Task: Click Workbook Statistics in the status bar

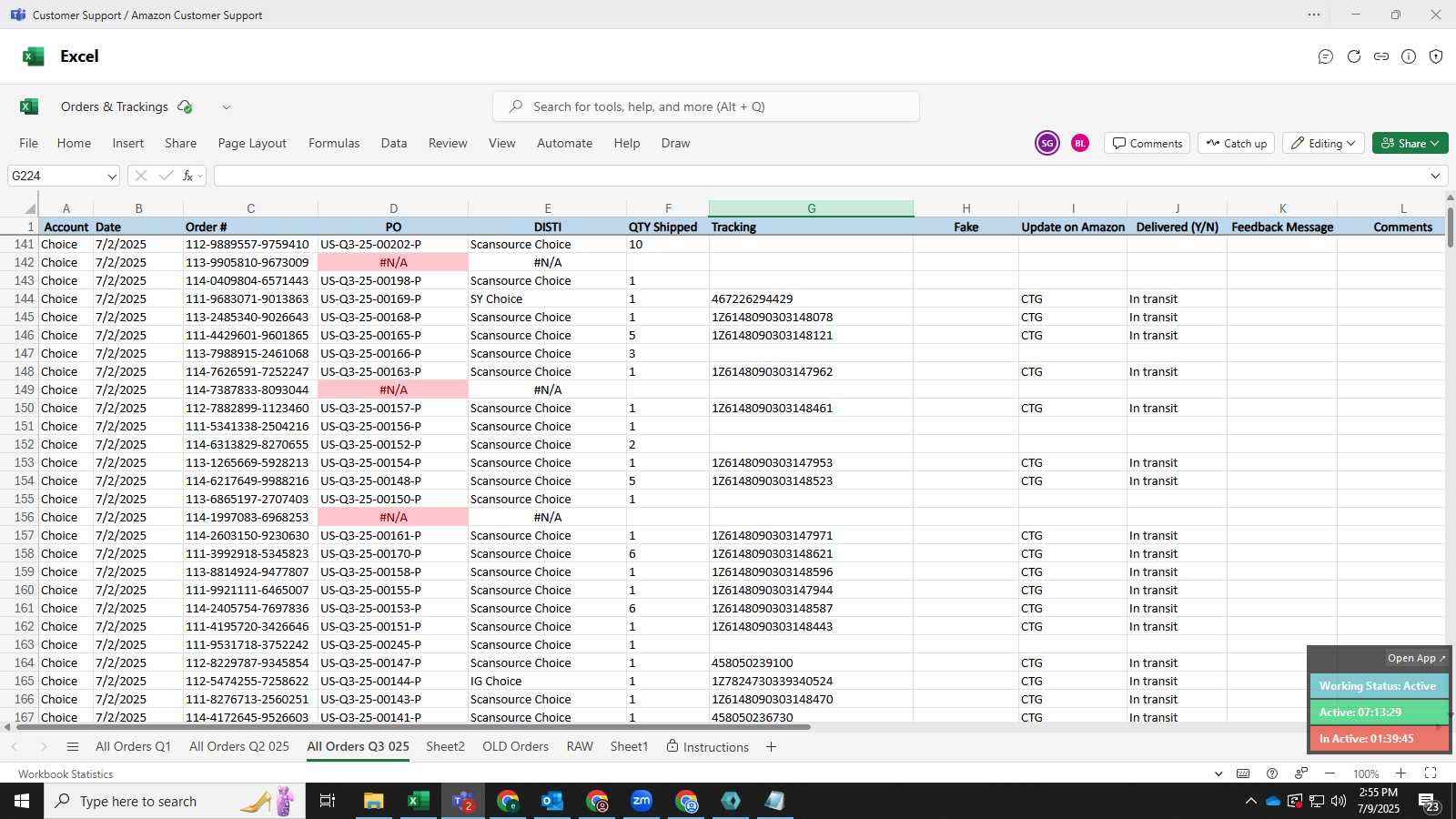Action: [x=66, y=773]
